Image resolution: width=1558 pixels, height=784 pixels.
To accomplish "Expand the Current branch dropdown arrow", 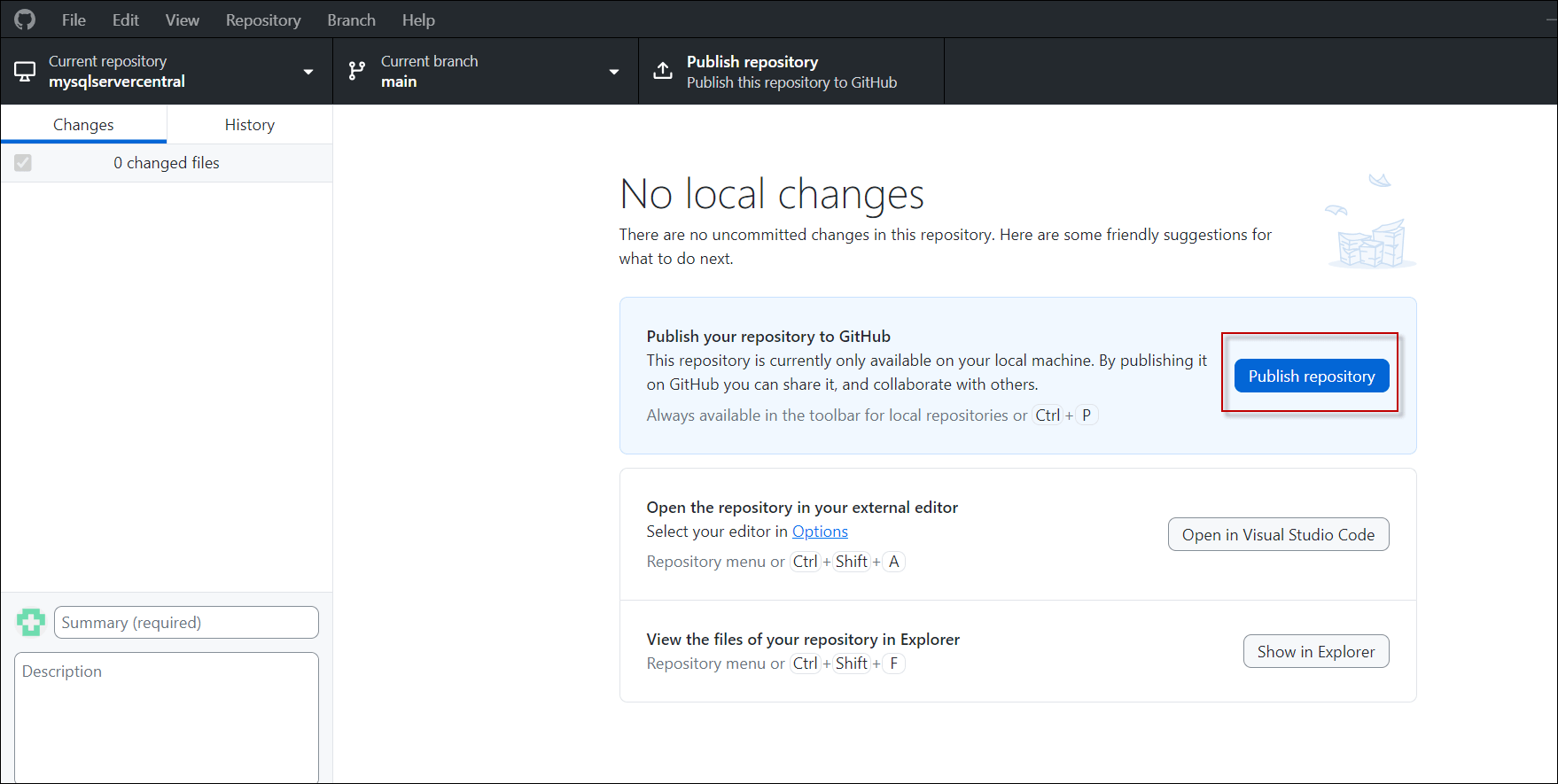I will tap(614, 72).
